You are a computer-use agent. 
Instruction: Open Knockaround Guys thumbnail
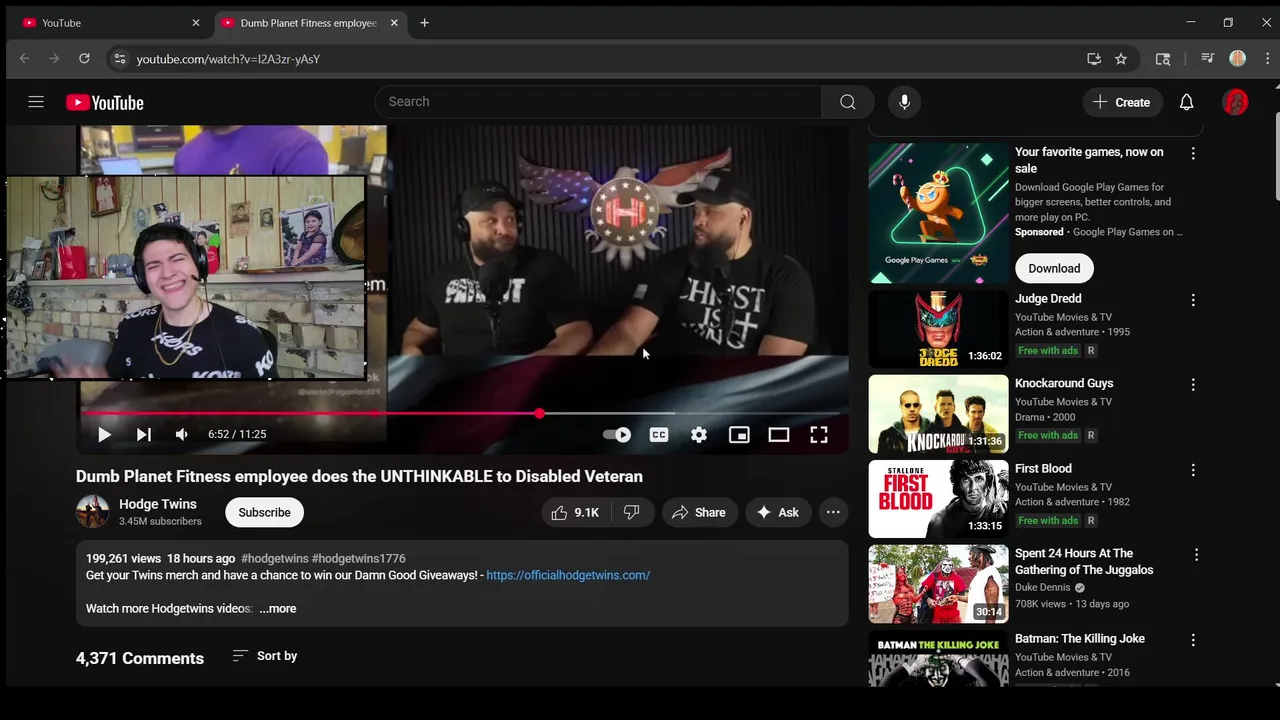coord(938,414)
